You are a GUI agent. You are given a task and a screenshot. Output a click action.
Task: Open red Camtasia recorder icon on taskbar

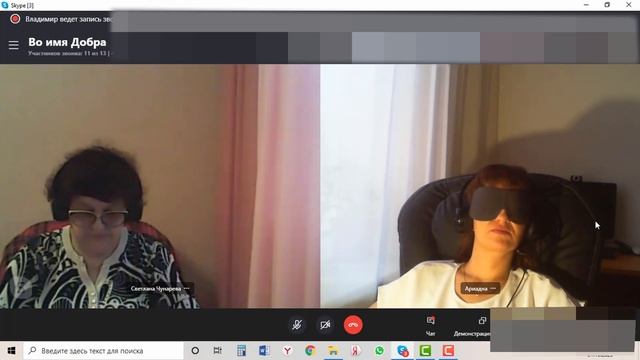(448, 351)
